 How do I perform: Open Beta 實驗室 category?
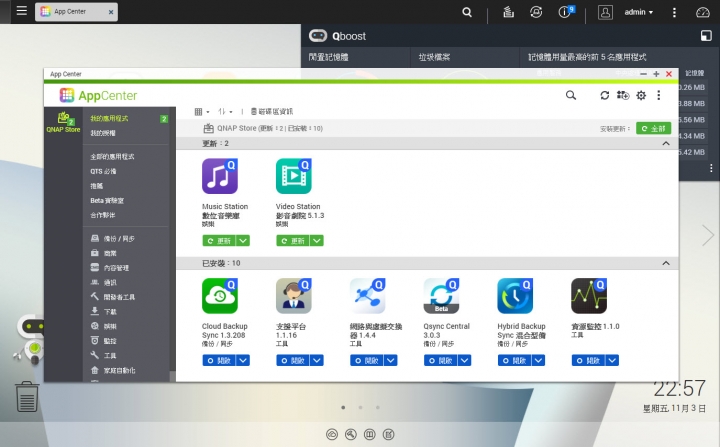click(x=107, y=201)
